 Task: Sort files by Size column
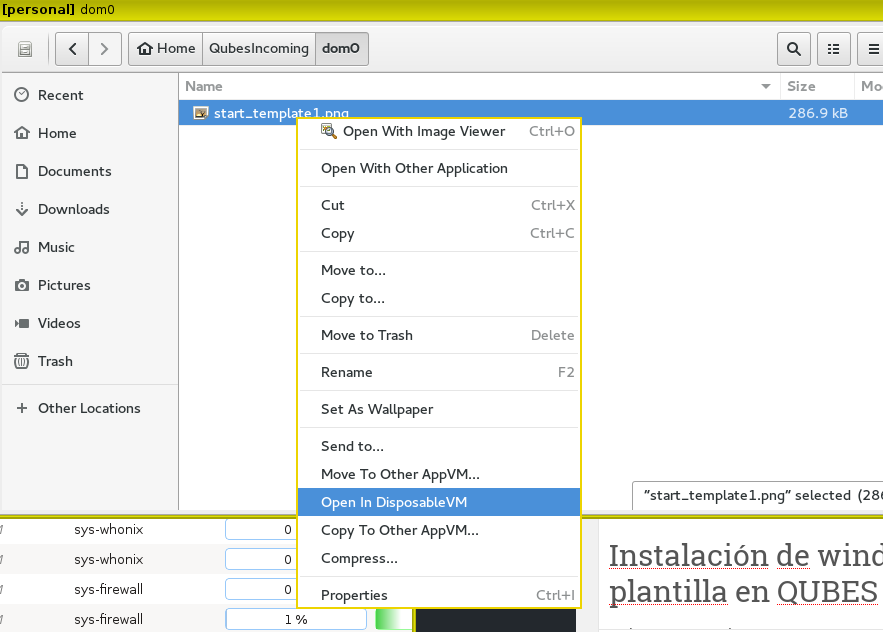[801, 86]
